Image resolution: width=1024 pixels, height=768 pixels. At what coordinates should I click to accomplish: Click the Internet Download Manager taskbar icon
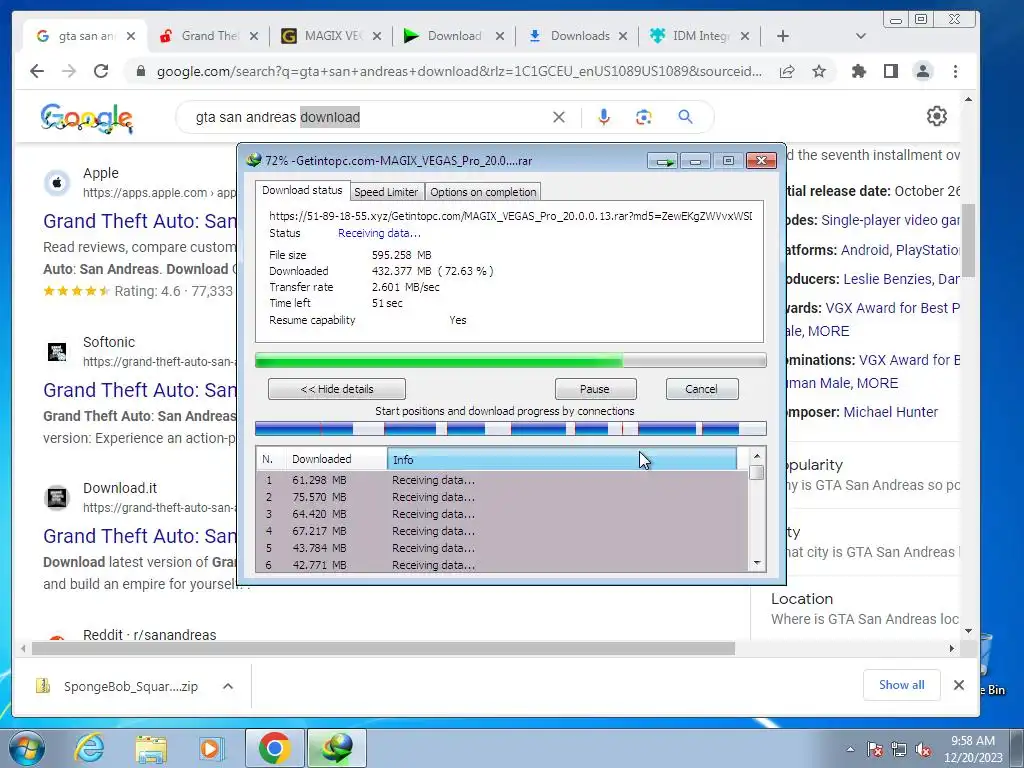[x=336, y=748]
